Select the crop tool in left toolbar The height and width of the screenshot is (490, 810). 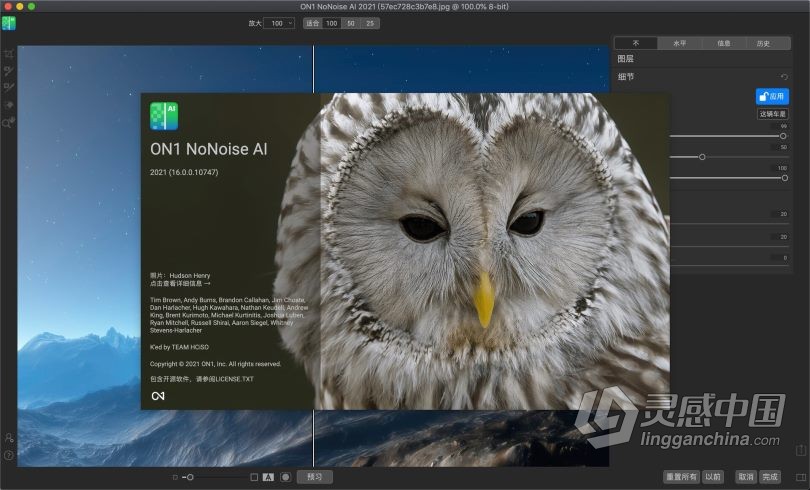point(9,54)
